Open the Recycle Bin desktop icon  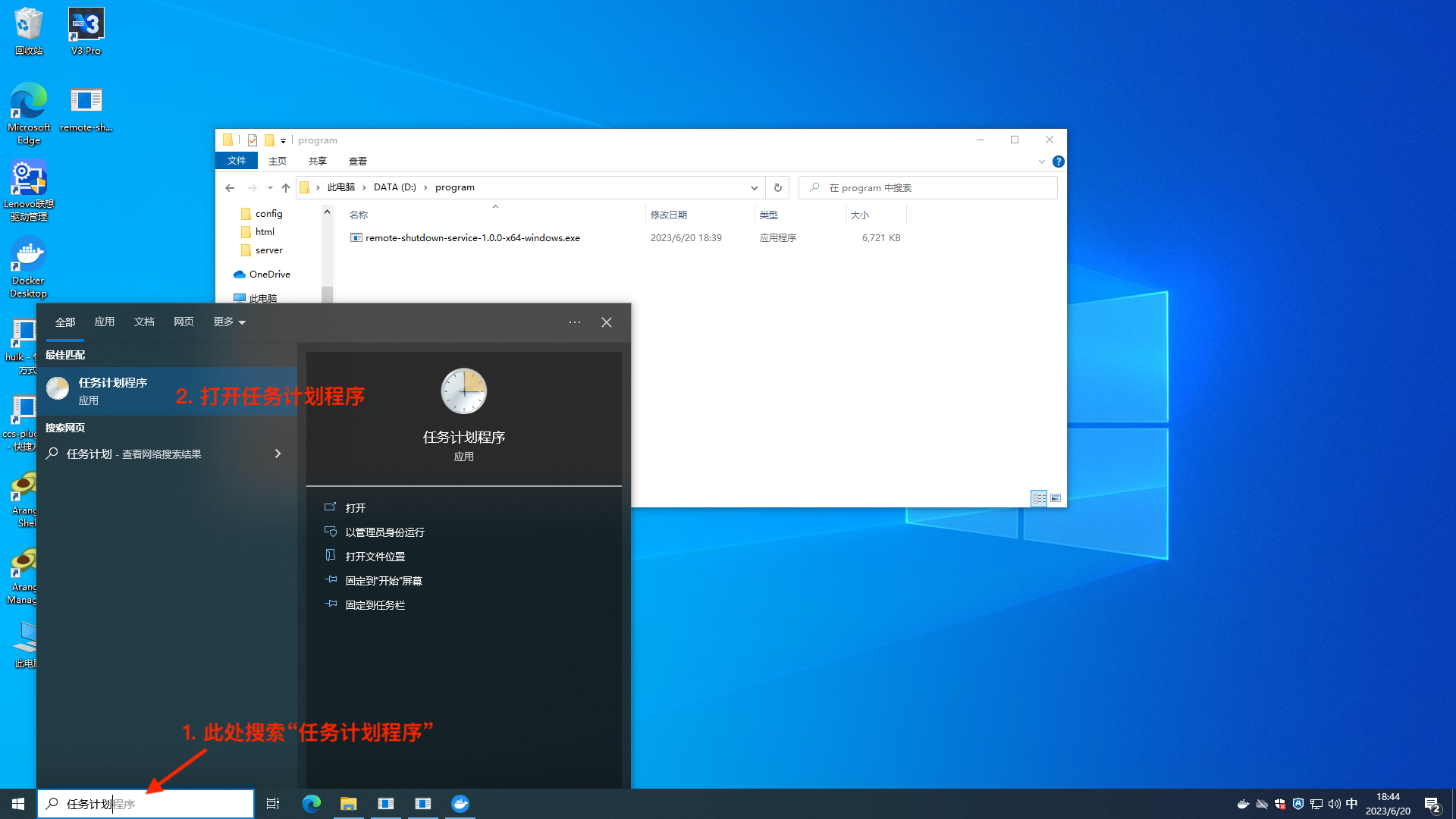coord(29,31)
